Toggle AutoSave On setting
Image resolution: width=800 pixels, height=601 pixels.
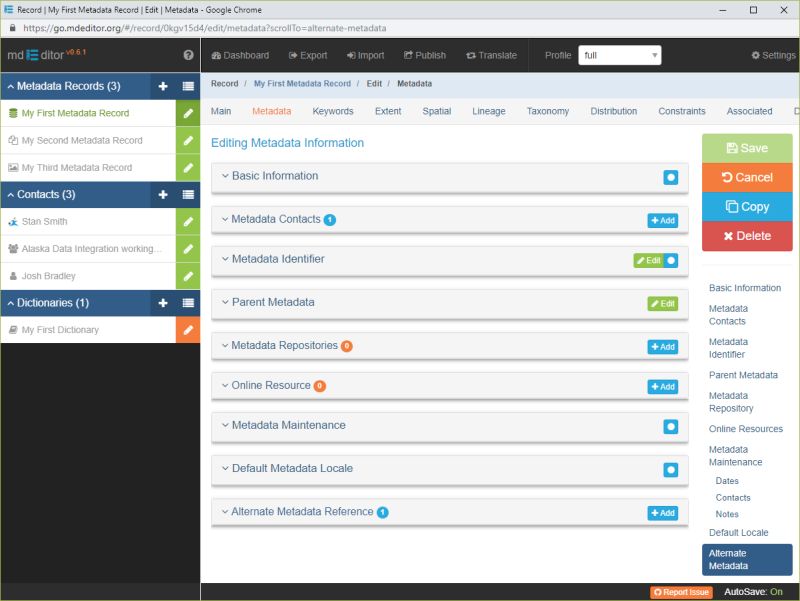coord(753,592)
